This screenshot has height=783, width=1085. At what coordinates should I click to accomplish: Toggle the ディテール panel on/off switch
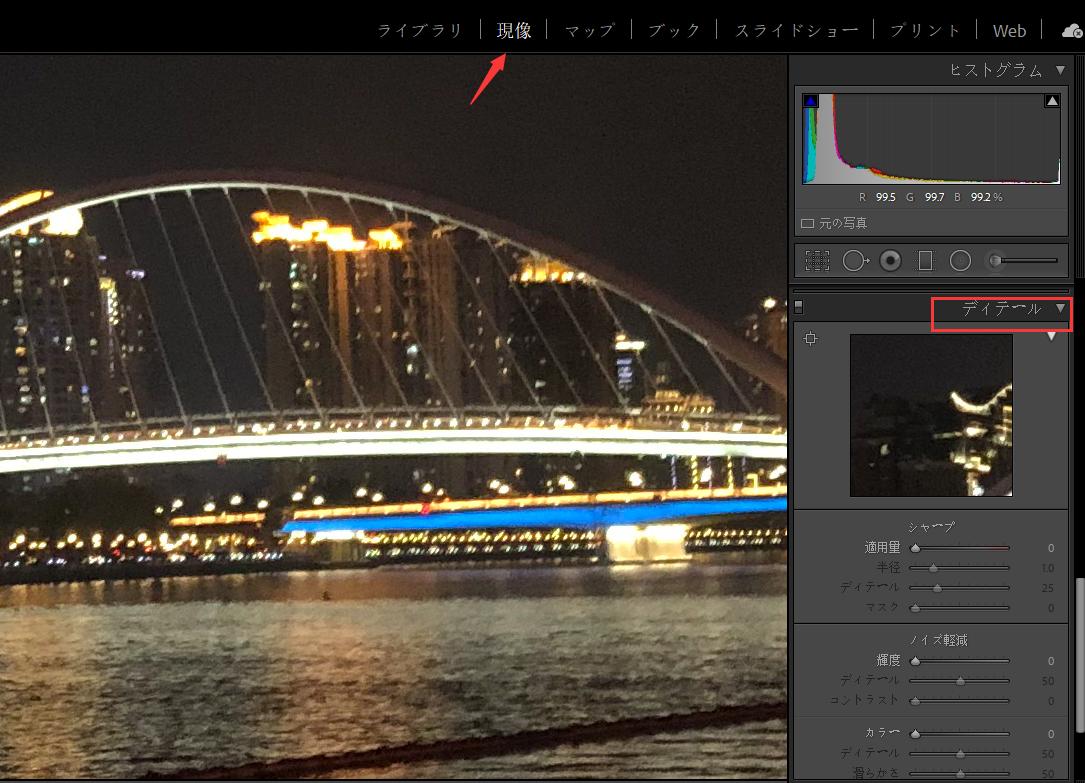tap(798, 308)
